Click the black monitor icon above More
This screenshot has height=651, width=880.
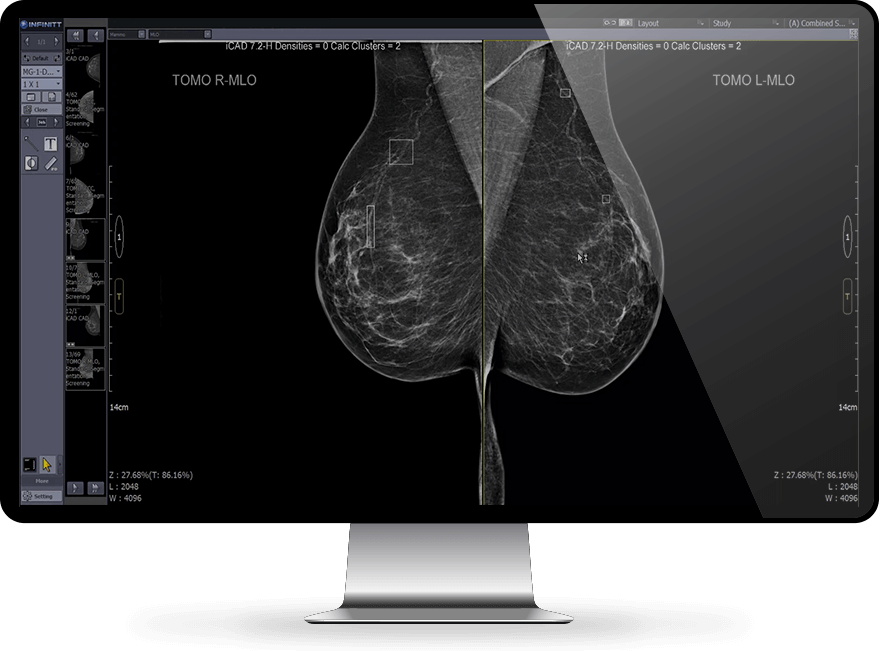pyautogui.click(x=31, y=464)
